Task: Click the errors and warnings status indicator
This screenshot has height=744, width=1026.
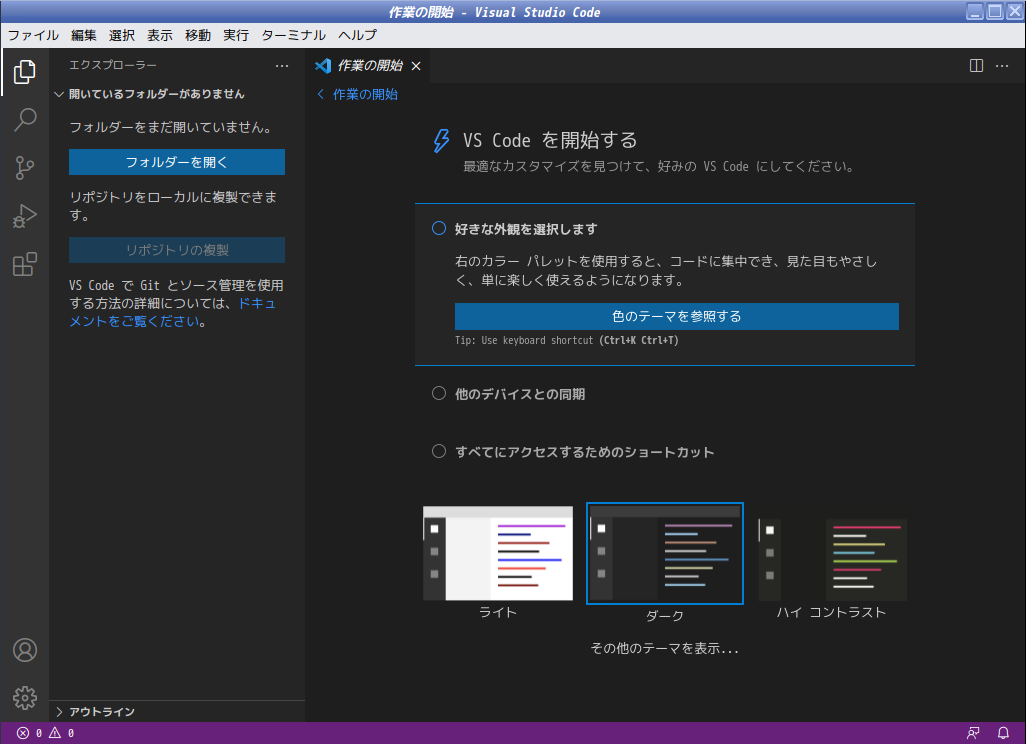Action: click(x=45, y=733)
